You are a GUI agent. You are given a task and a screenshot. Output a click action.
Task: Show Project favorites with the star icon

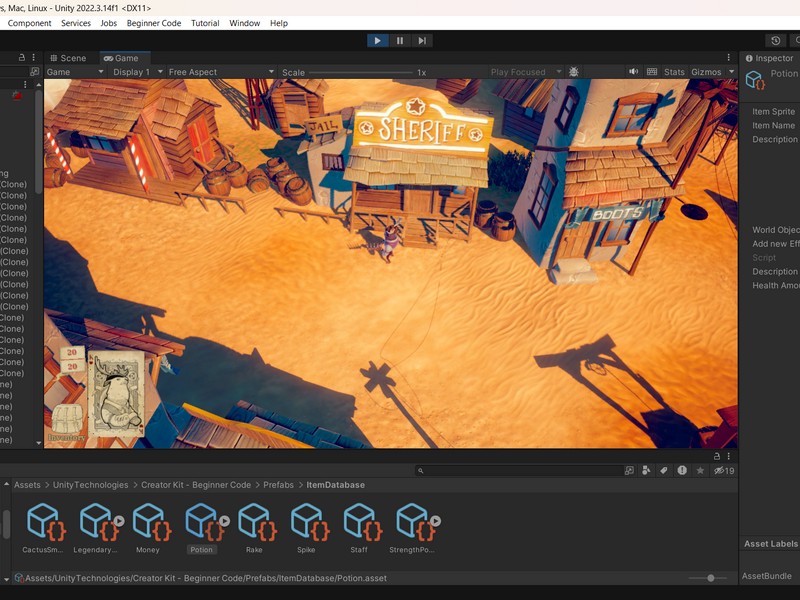click(x=701, y=470)
